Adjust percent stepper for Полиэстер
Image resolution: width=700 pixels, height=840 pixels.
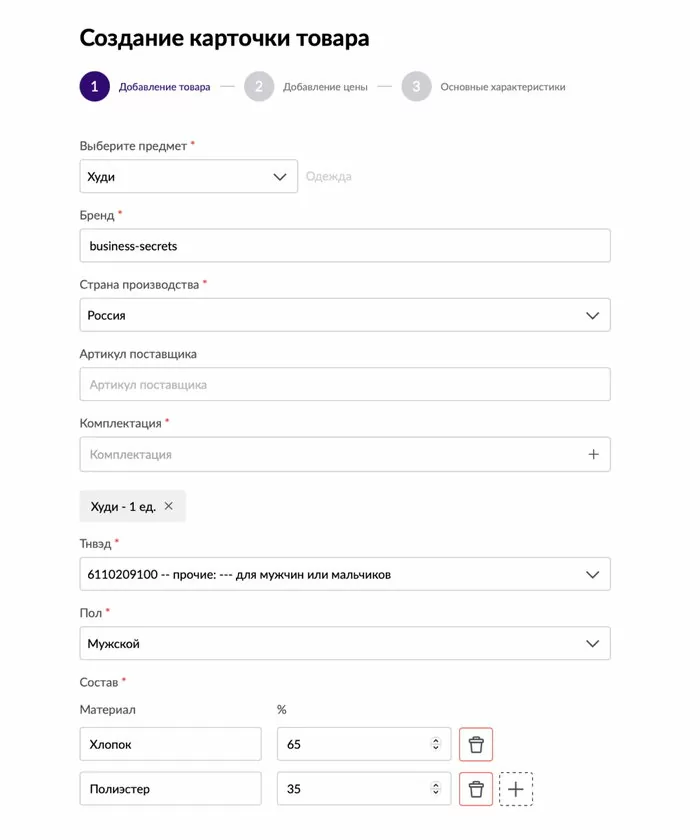coord(435,789)
